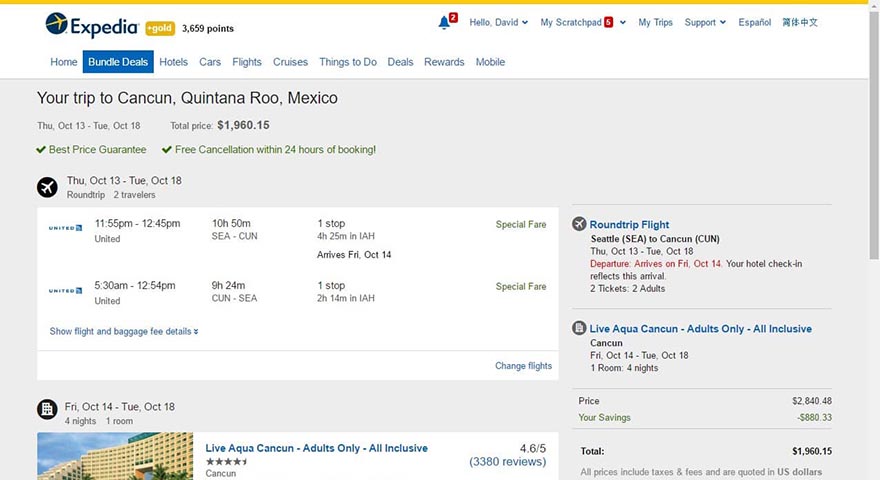Switch to the Cars tab
This screenshot has height=480, width=880.
point(210,62)
